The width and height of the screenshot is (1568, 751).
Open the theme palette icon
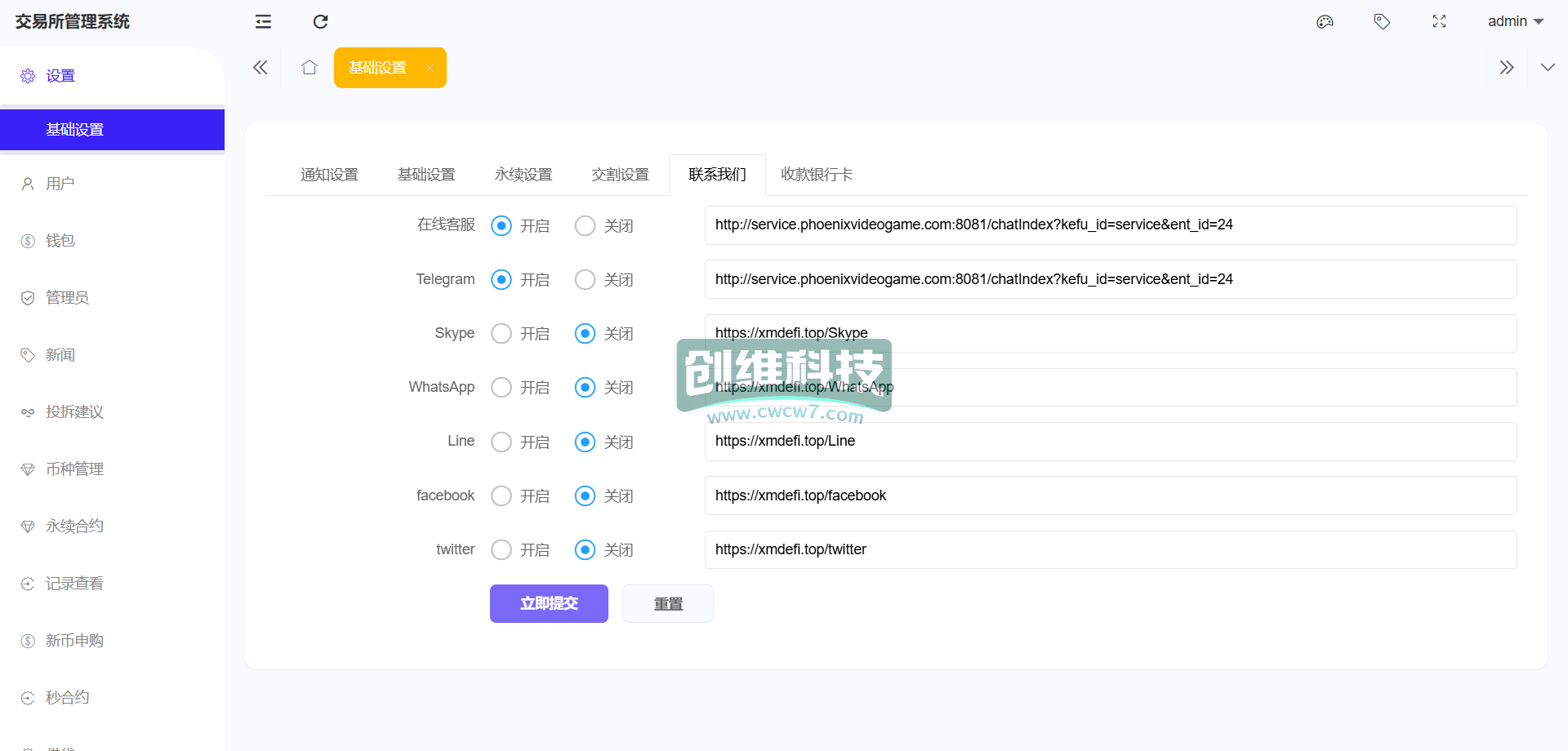click(1325, 22)
